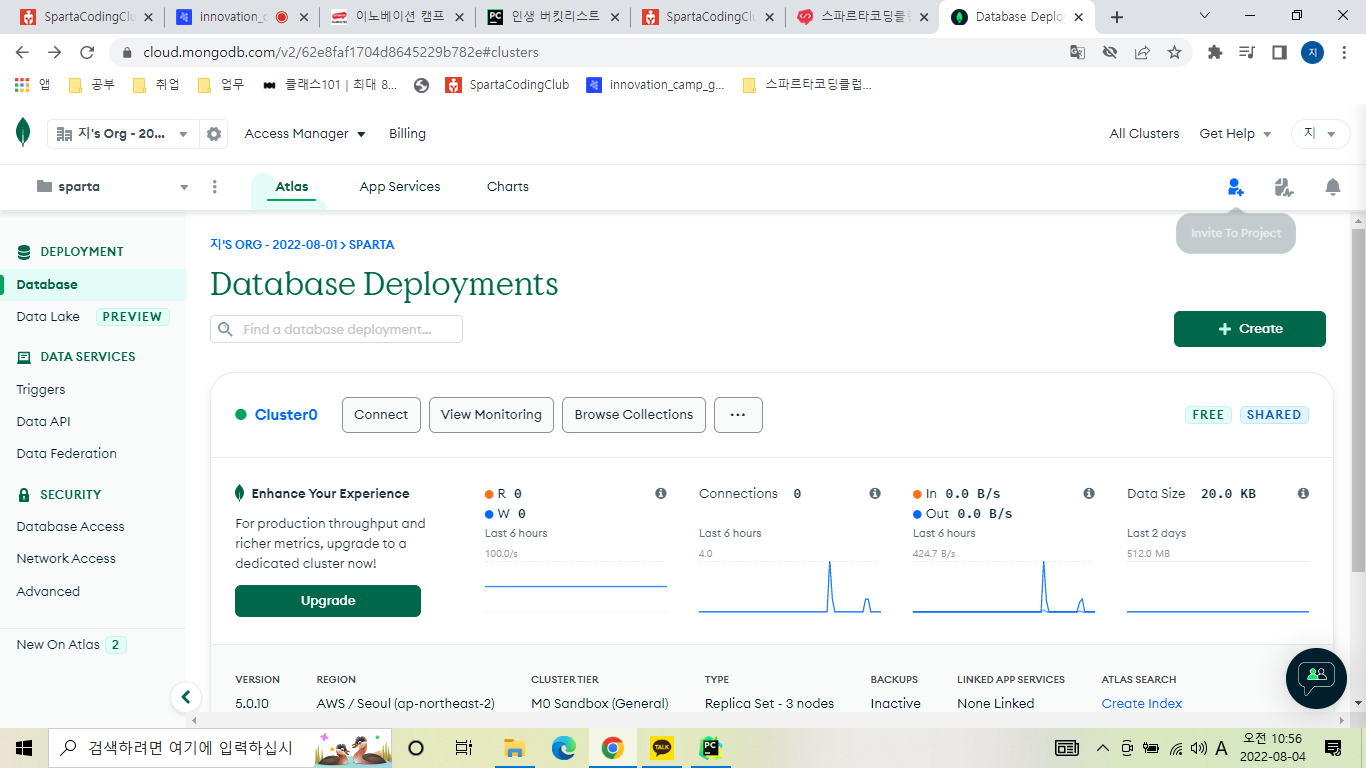Image resolution: width=1366 pixels, height=768 pixels.
Task: Open the Chrome profile avatar
Action: 1312,52
